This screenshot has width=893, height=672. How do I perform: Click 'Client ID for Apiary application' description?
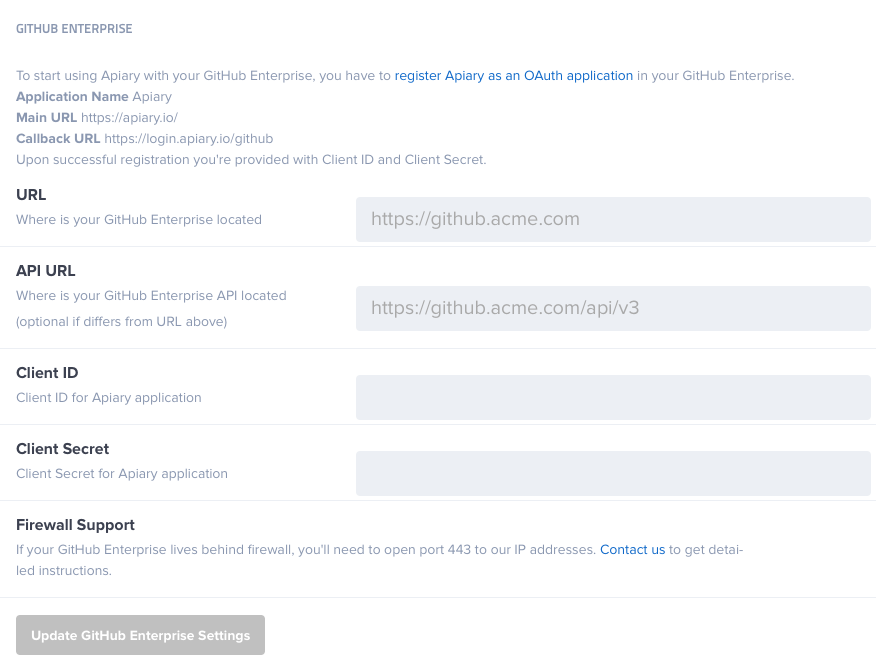tap(109, 398)
